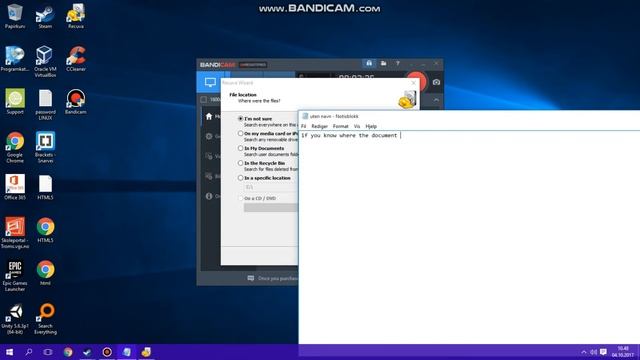The width and height of the screenshot is (640, 360).
Task: Select the password UNIX file icon
Action: click(x=45, y=104)
